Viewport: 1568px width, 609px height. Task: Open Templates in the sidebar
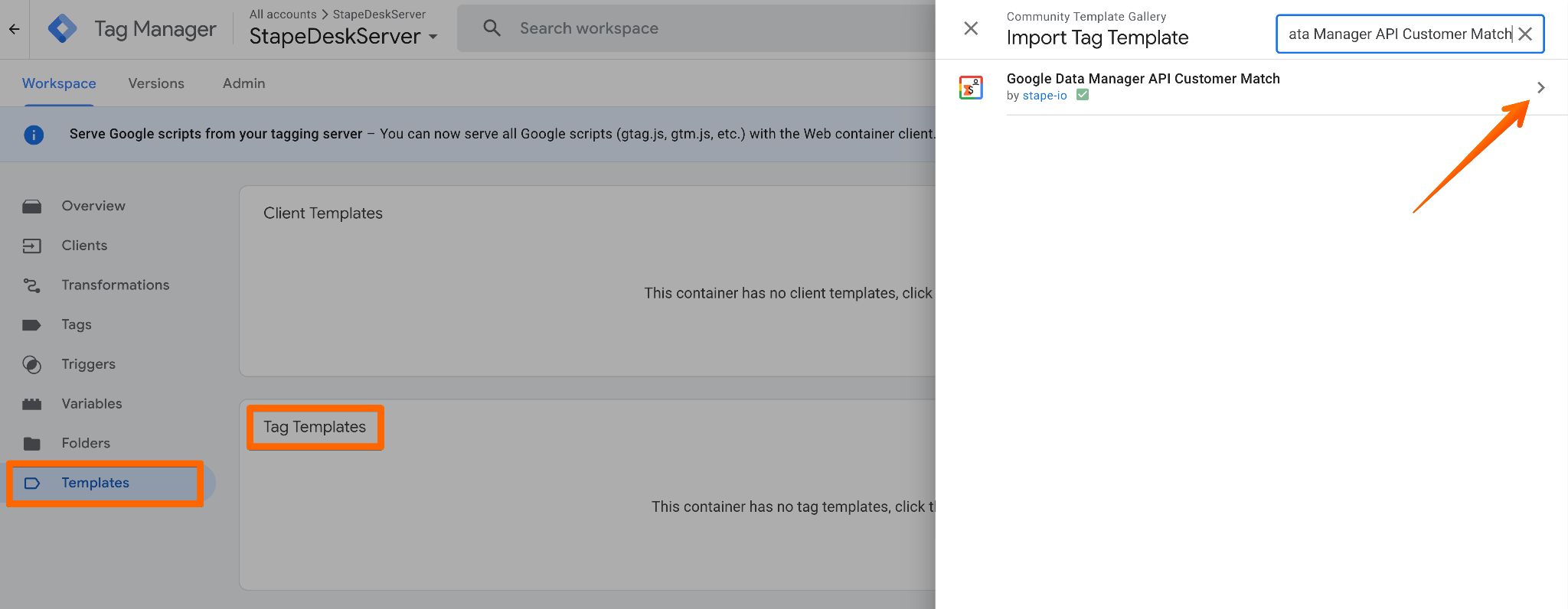click(x=96, y=483)
